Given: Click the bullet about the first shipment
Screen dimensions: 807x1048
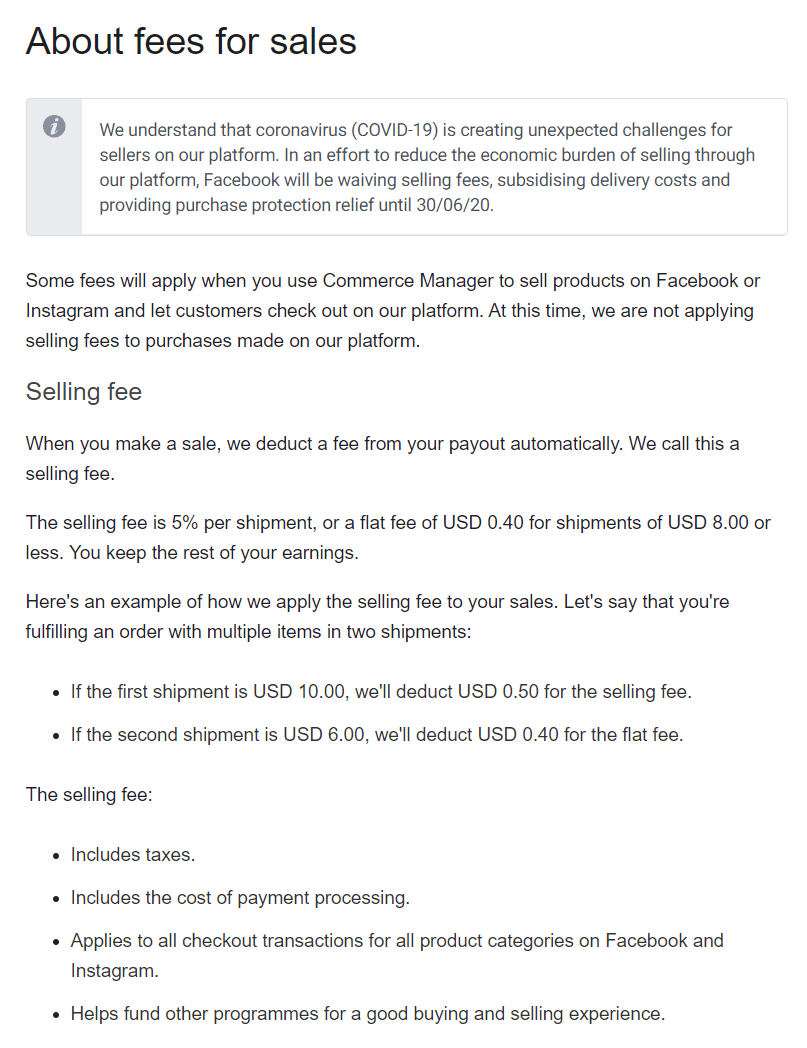Looking at the screenshot, I should click(381, 691).
